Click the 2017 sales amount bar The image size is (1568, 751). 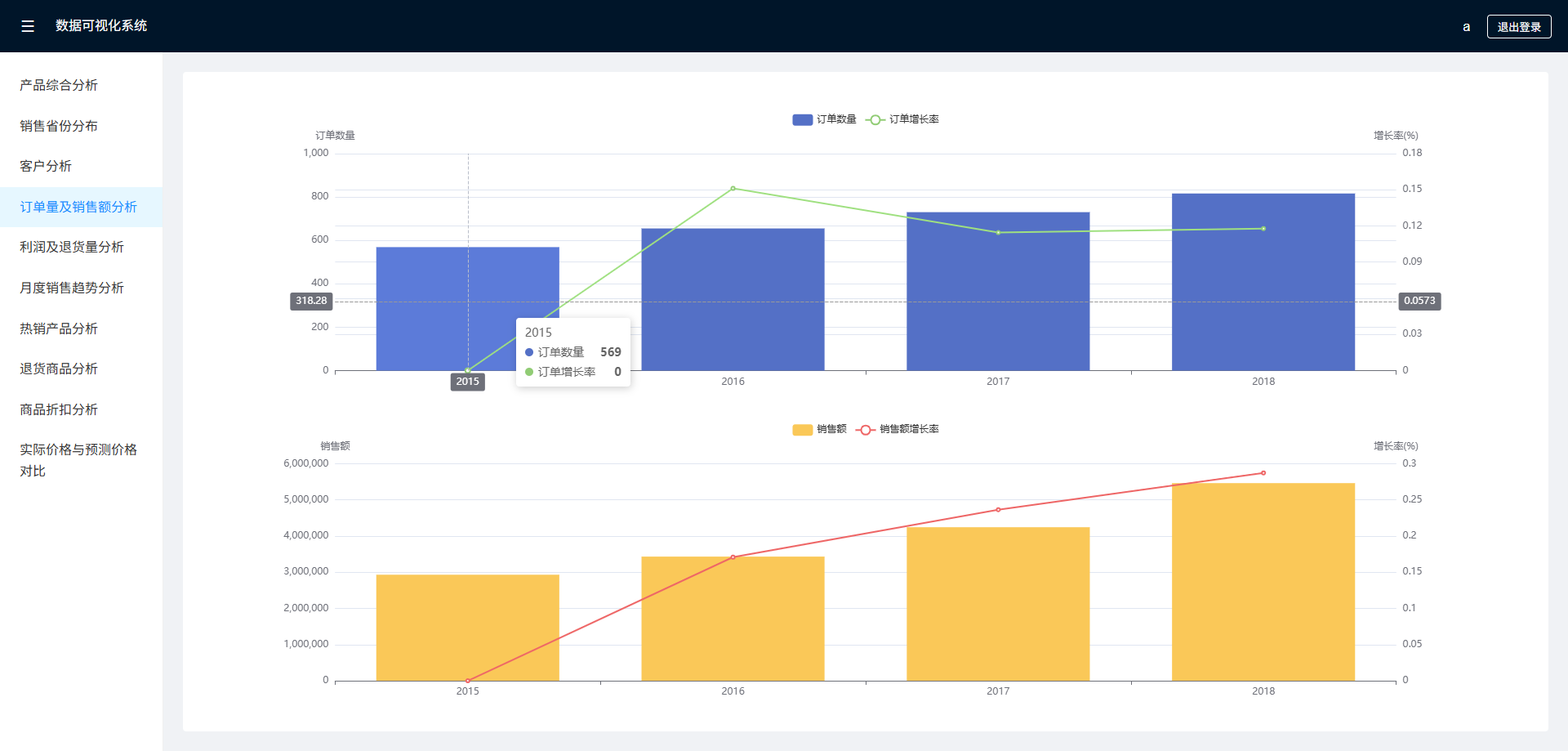coord(998,604)
